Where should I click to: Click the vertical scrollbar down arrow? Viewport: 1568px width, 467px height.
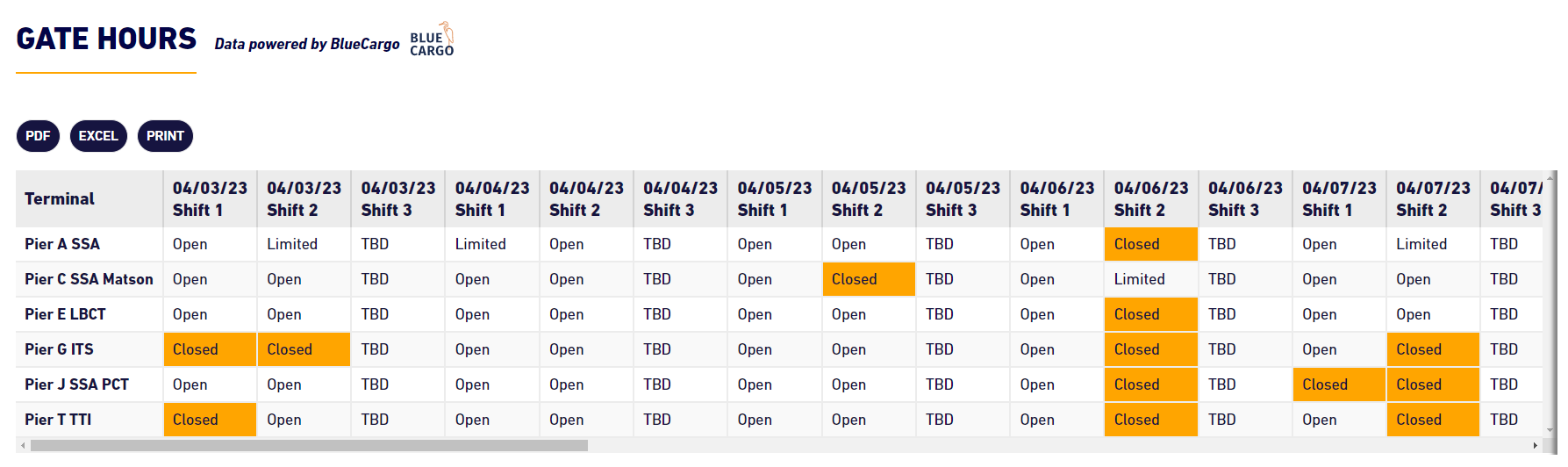coord(1550,430)
